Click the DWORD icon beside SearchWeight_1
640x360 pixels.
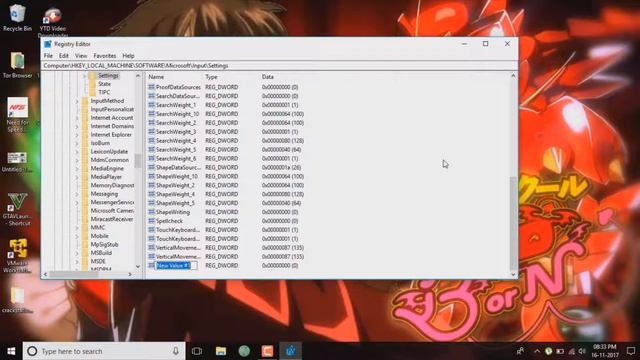pos(151,105)
